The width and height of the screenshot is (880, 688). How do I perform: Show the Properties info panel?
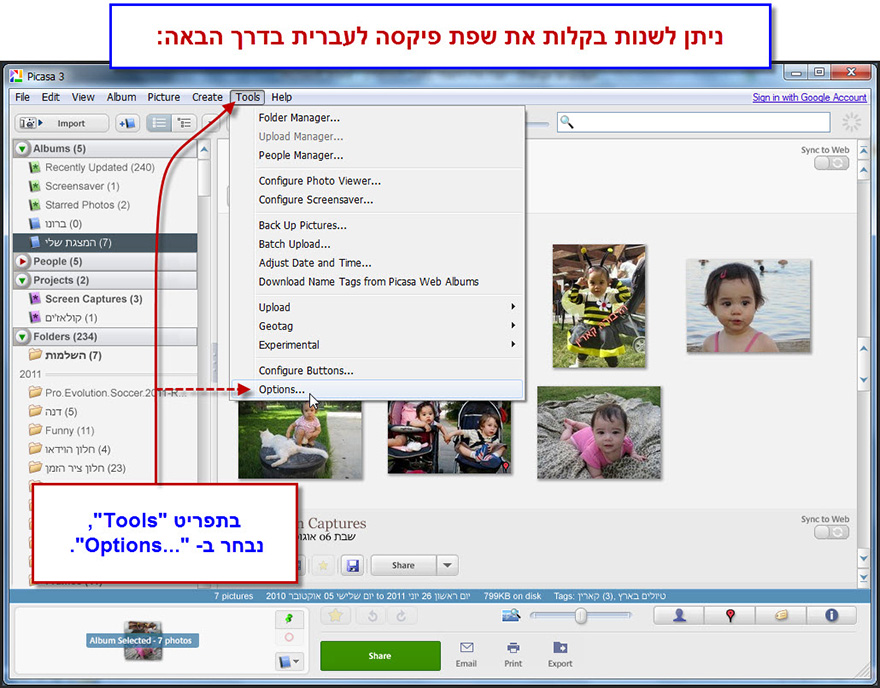click(x=831, y=616)
